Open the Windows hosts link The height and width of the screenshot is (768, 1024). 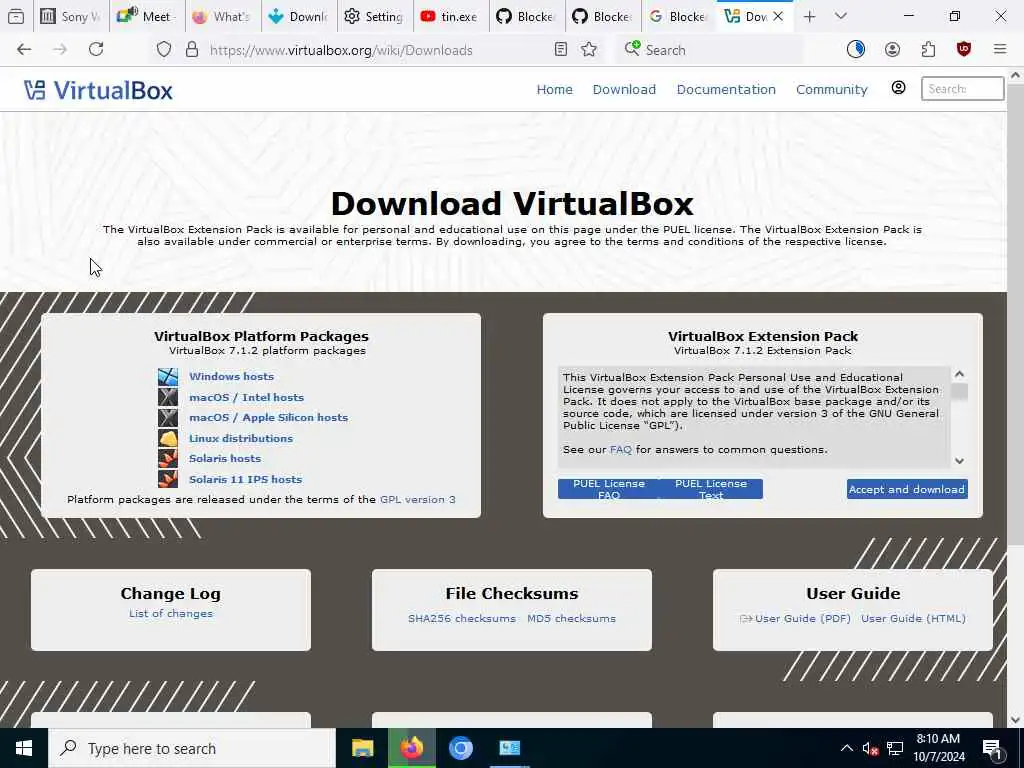[231, 377]
